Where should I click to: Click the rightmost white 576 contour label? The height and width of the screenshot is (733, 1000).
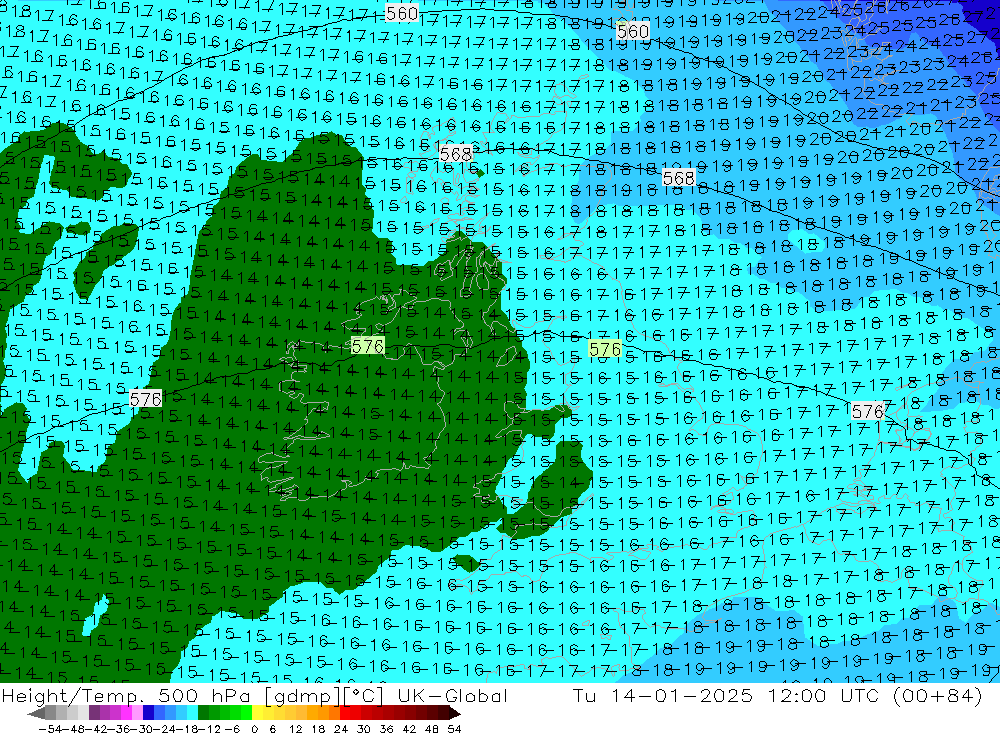(868, 411)
